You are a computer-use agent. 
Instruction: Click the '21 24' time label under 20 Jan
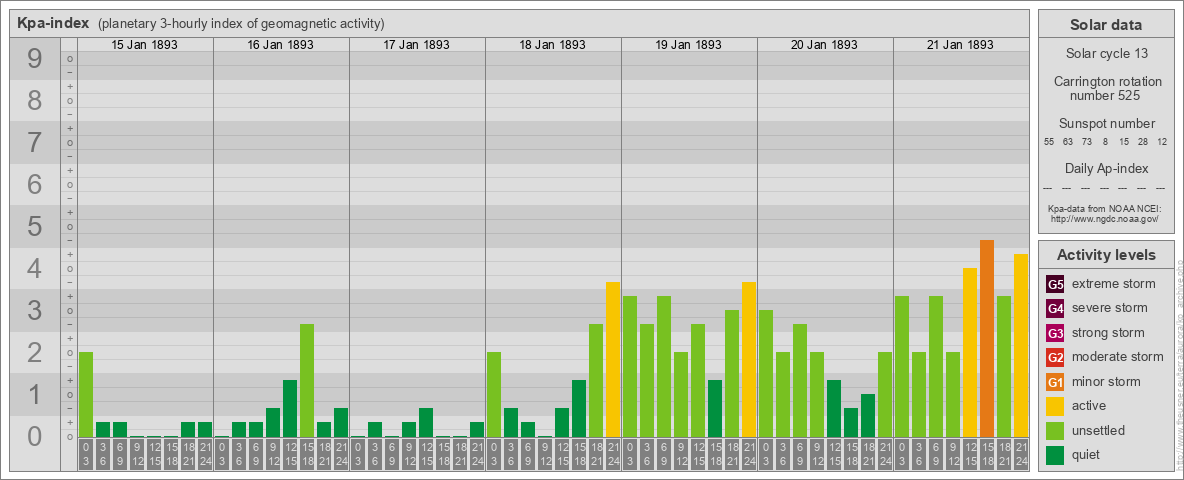pyautogui.click(x=884, y=455)
